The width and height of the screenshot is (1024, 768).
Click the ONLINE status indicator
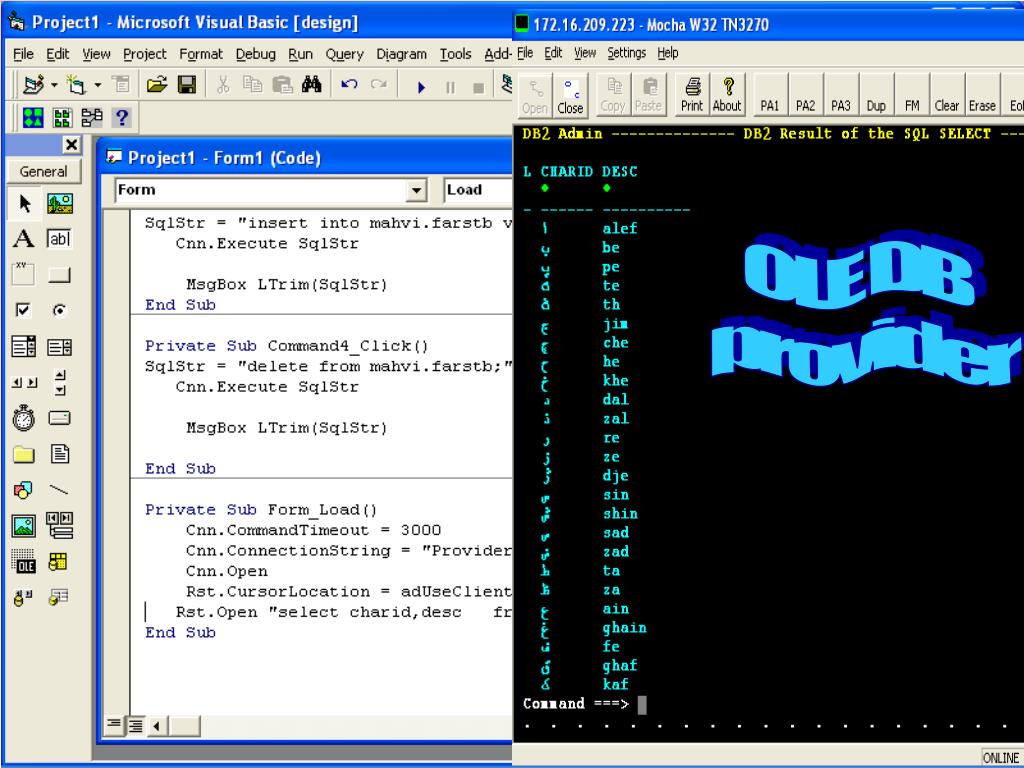coord(1000,758)
